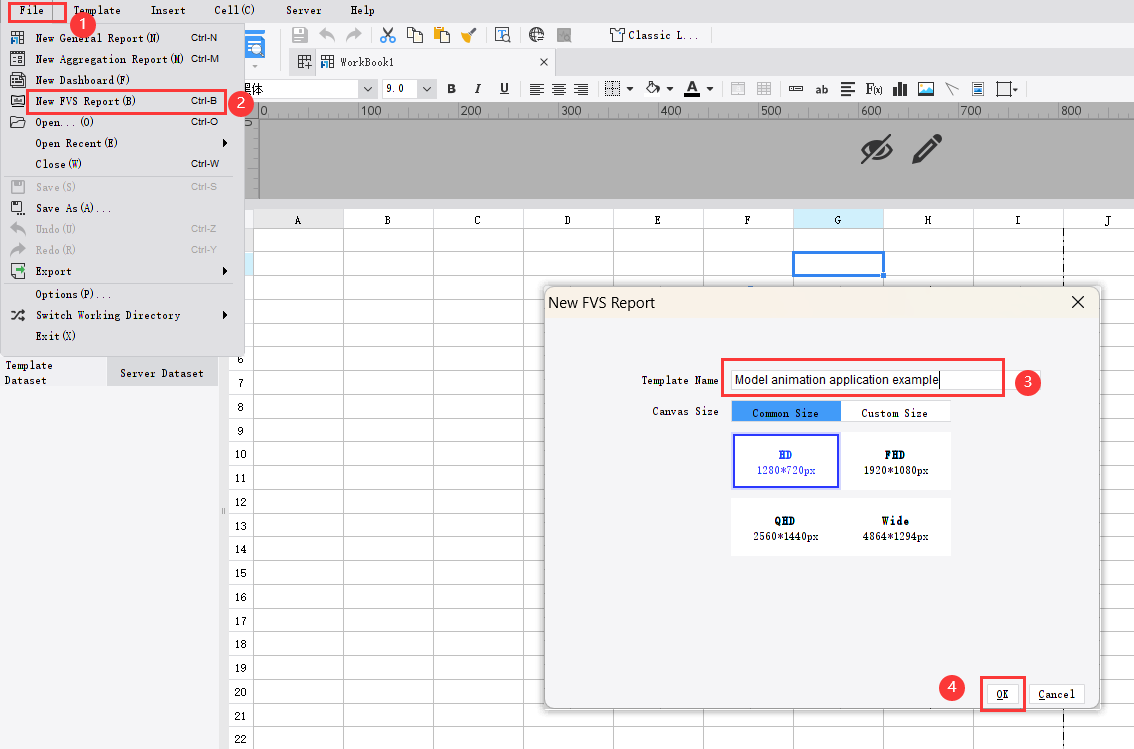The width and height of the screenshot is (1134, 749).
Task: Click the Redo arrow icon
Action: [353, 34]
